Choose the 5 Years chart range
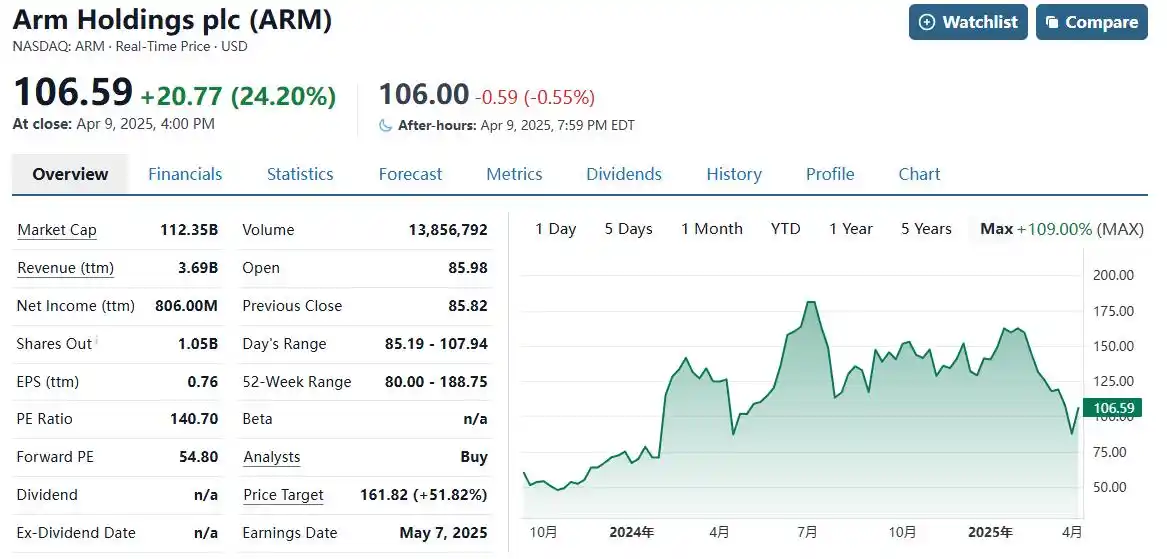 926,229
